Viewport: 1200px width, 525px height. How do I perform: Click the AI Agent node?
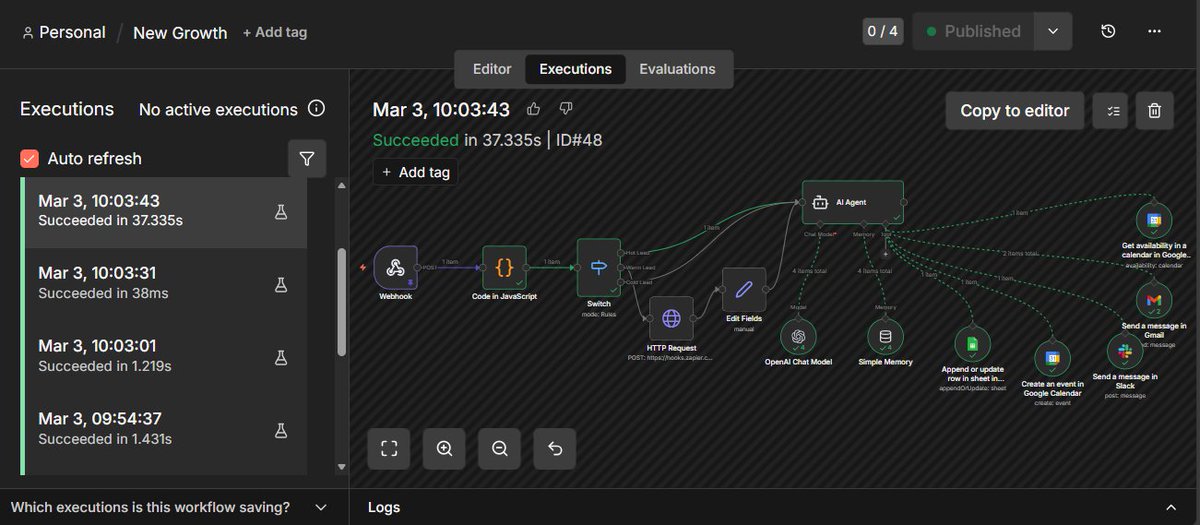853,202
